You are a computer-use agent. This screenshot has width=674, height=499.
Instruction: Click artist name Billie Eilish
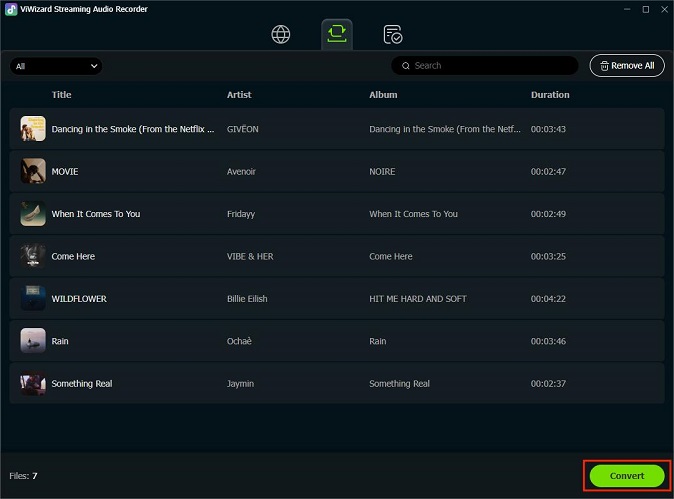[247, 299]
